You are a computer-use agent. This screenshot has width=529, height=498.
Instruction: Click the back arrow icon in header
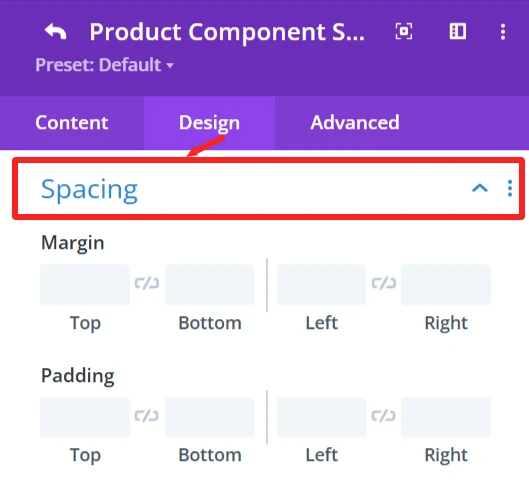click(x=56, y=32)
